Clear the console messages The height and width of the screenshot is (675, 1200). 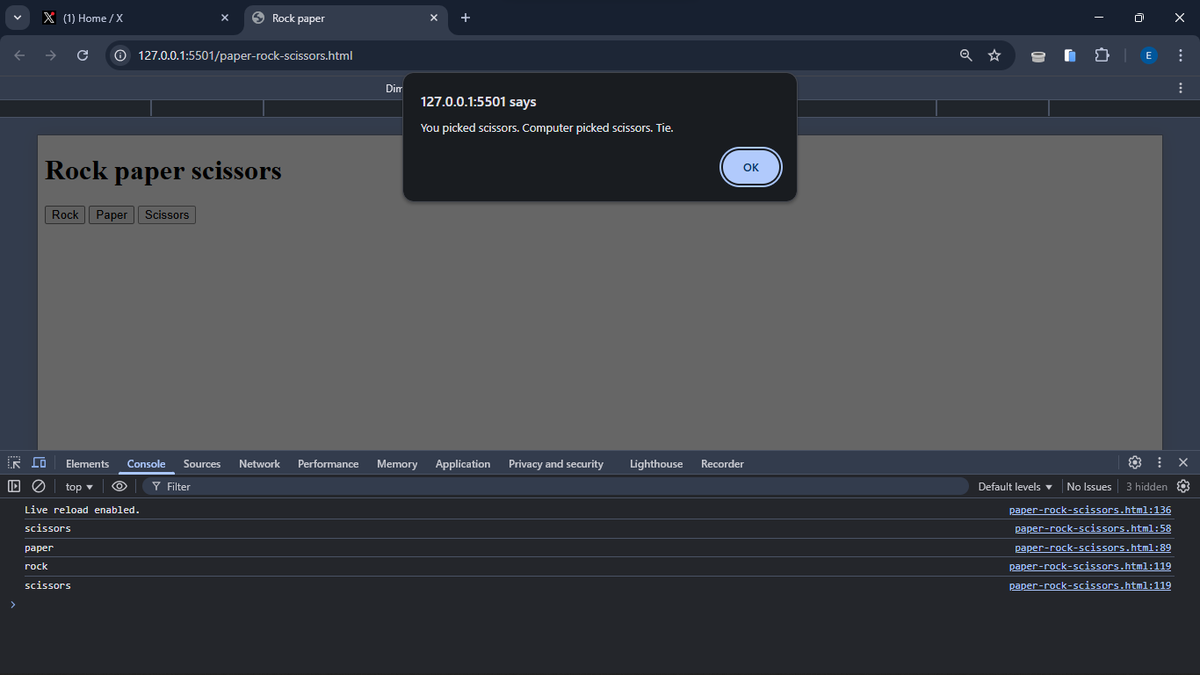pyautogui.click(x=38, y=486)
